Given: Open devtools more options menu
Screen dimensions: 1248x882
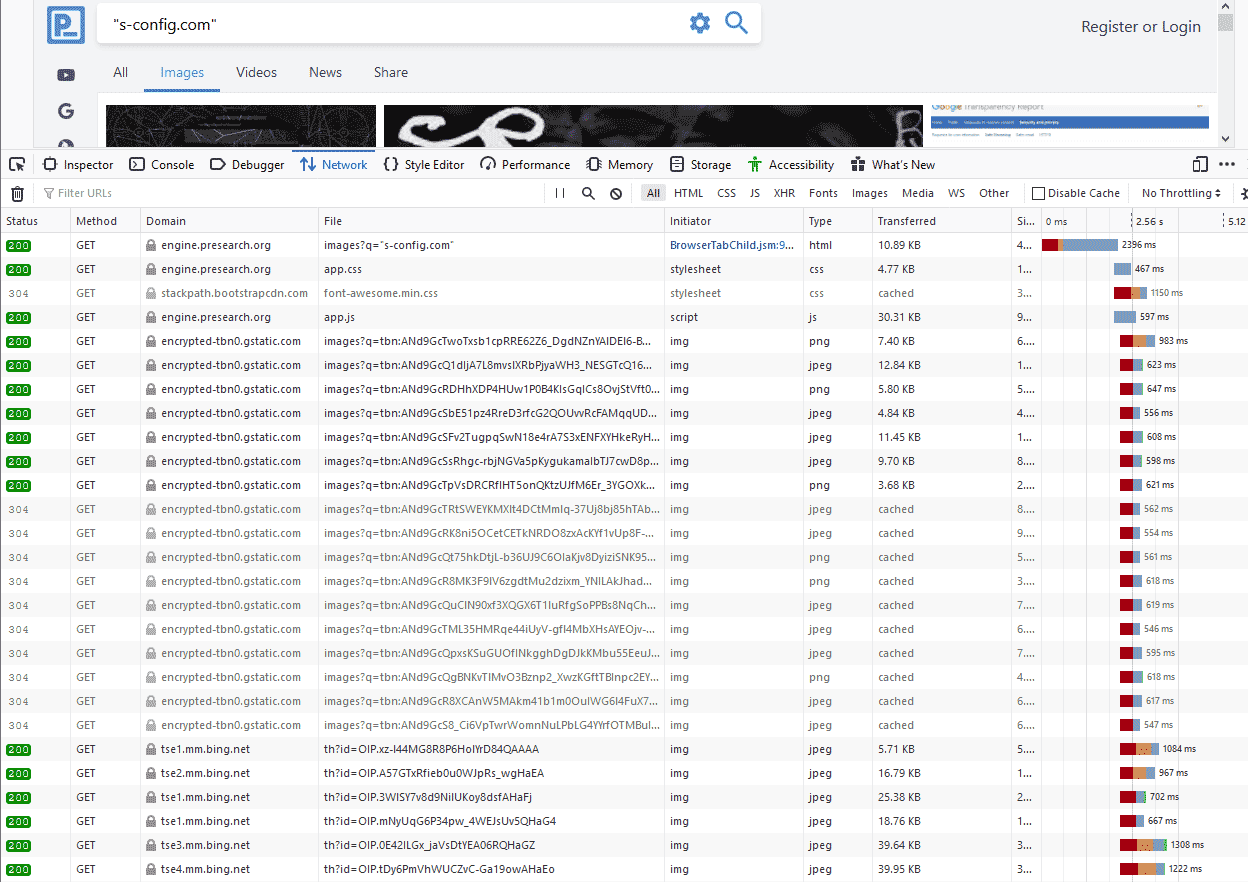Looking at the screenshot, I should tap(1227, 164).
